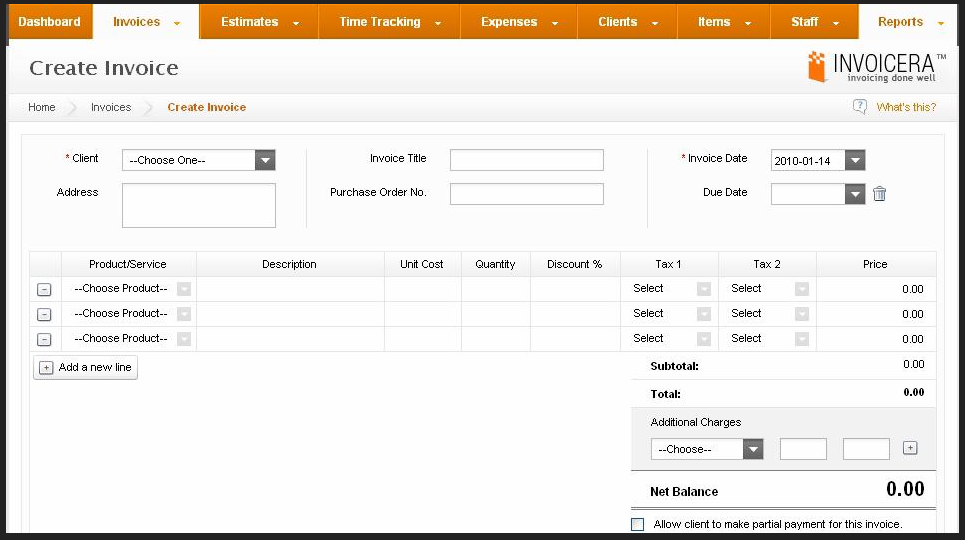Open the Time Tracking menu tab

click(390, 22)
